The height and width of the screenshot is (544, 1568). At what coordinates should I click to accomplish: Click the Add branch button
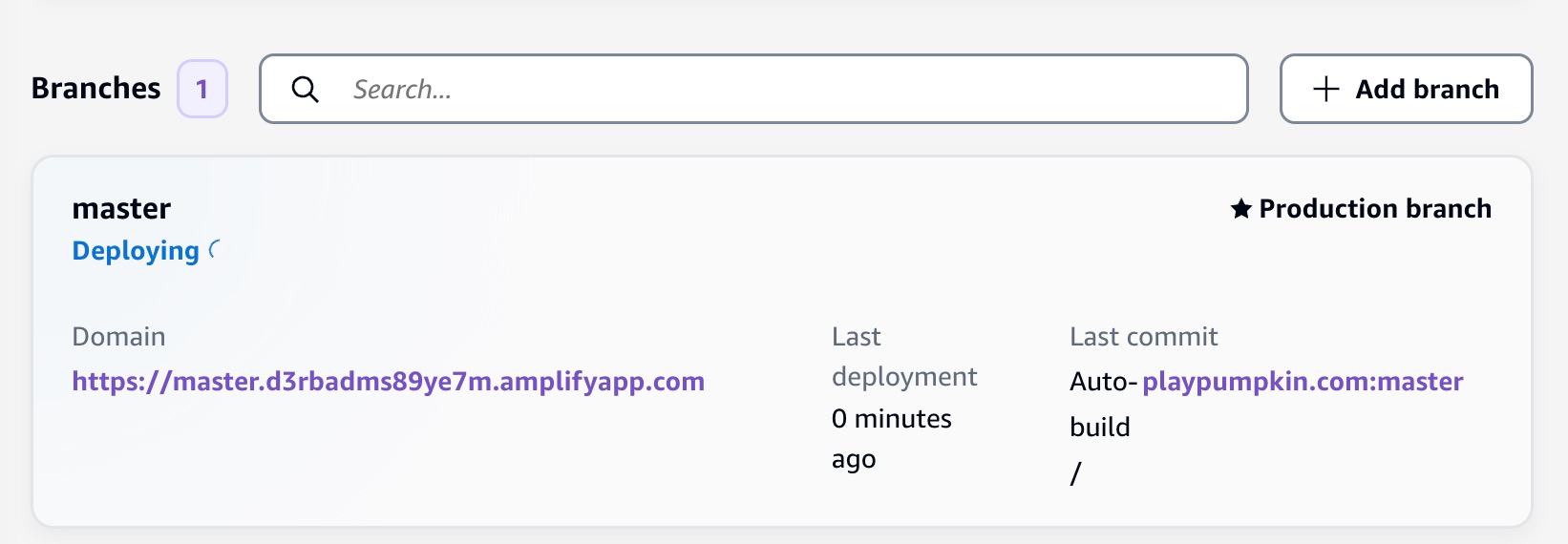pyautogui.click(x=1406, y=89)
